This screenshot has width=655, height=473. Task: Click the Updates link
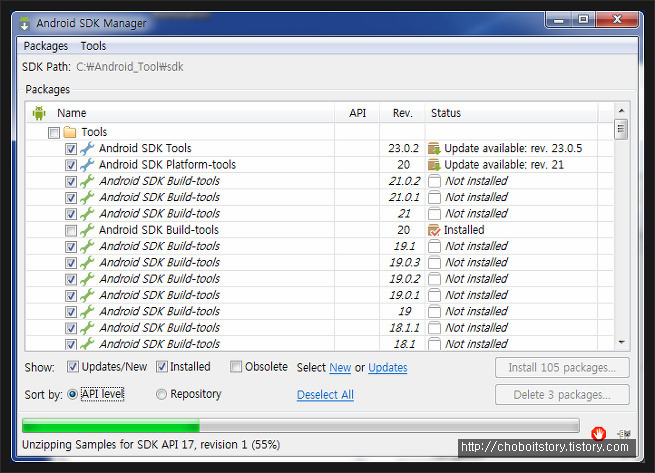(x=388, y=368)
